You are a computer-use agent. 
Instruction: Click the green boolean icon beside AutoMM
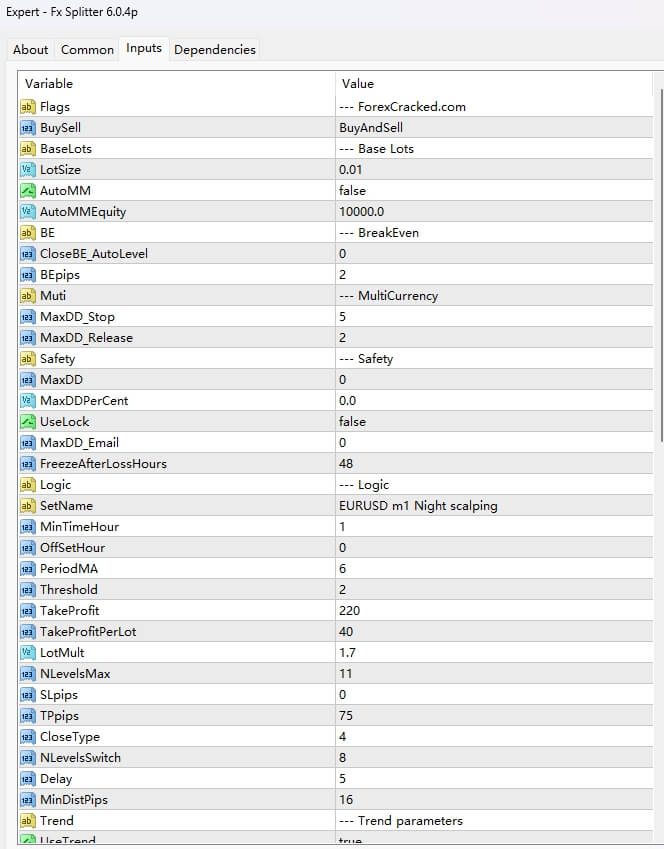point(27,190)
